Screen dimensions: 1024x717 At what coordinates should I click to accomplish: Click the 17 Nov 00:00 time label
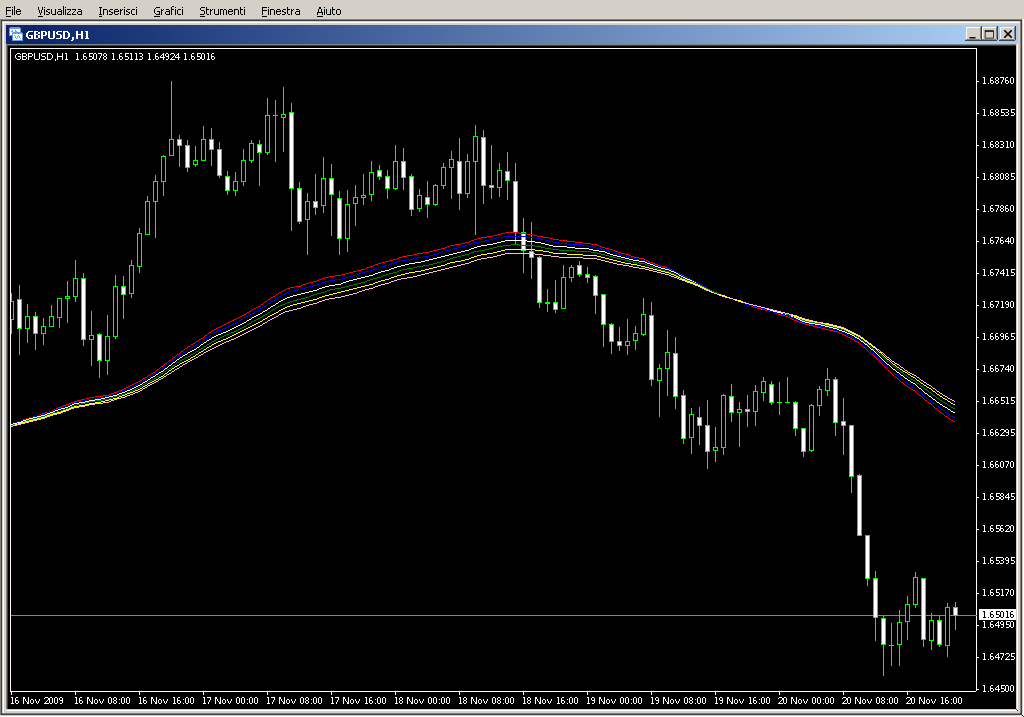click(x=230, y=701)
